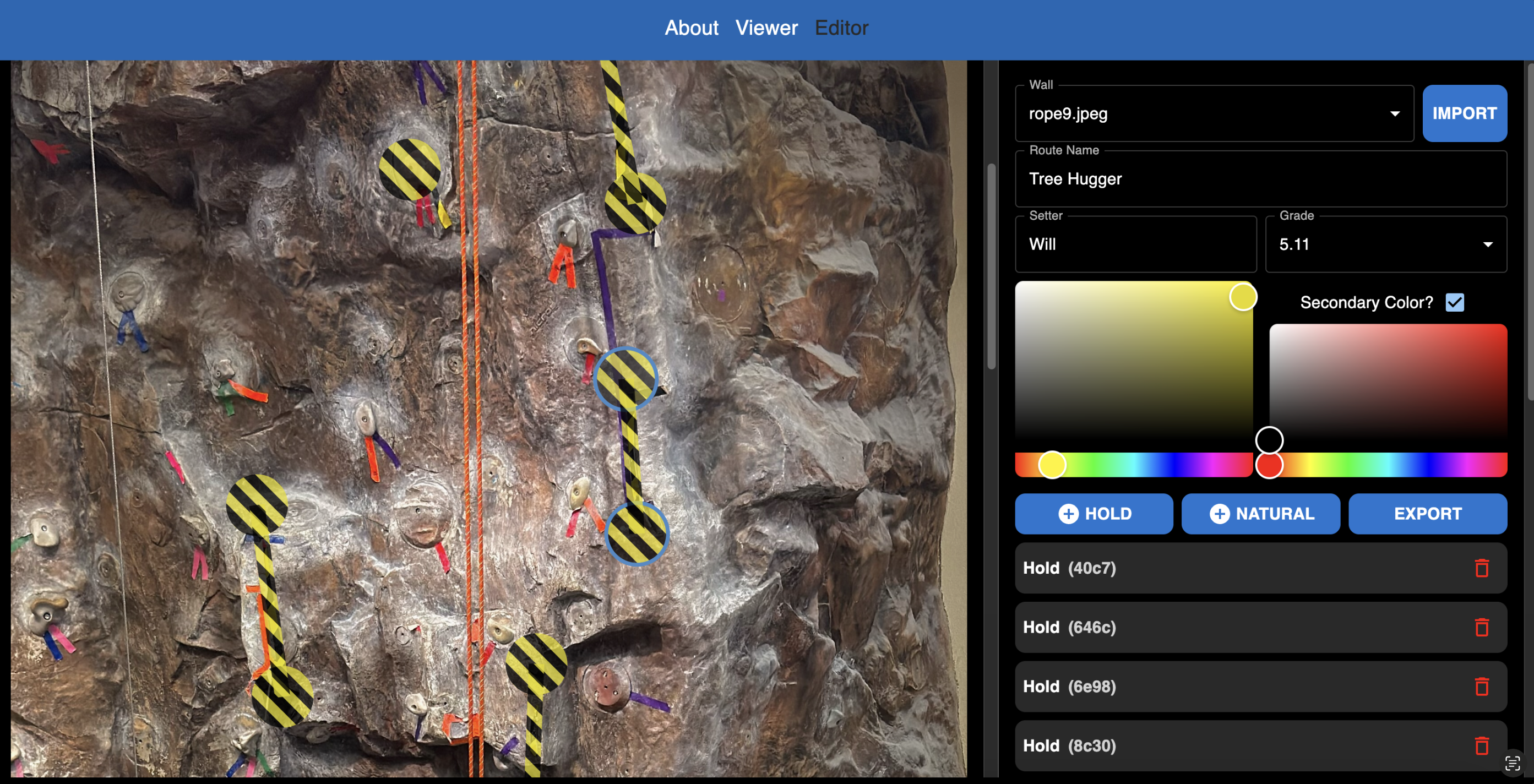The image size is (1534, 784).
Task: Click the Setter input field
Action: tap(1135, 244)
